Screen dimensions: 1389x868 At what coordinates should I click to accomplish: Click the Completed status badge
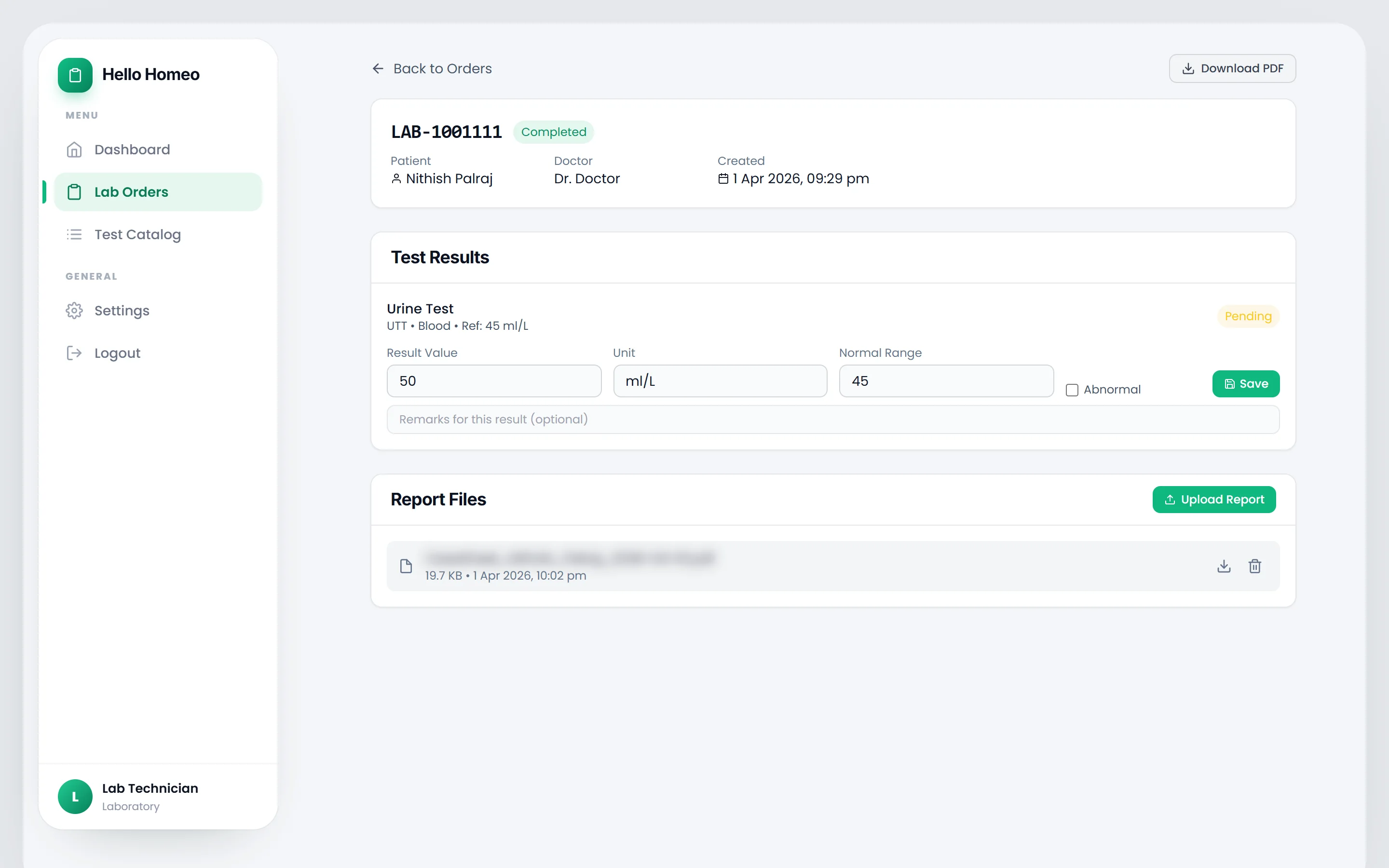point(553,132)
